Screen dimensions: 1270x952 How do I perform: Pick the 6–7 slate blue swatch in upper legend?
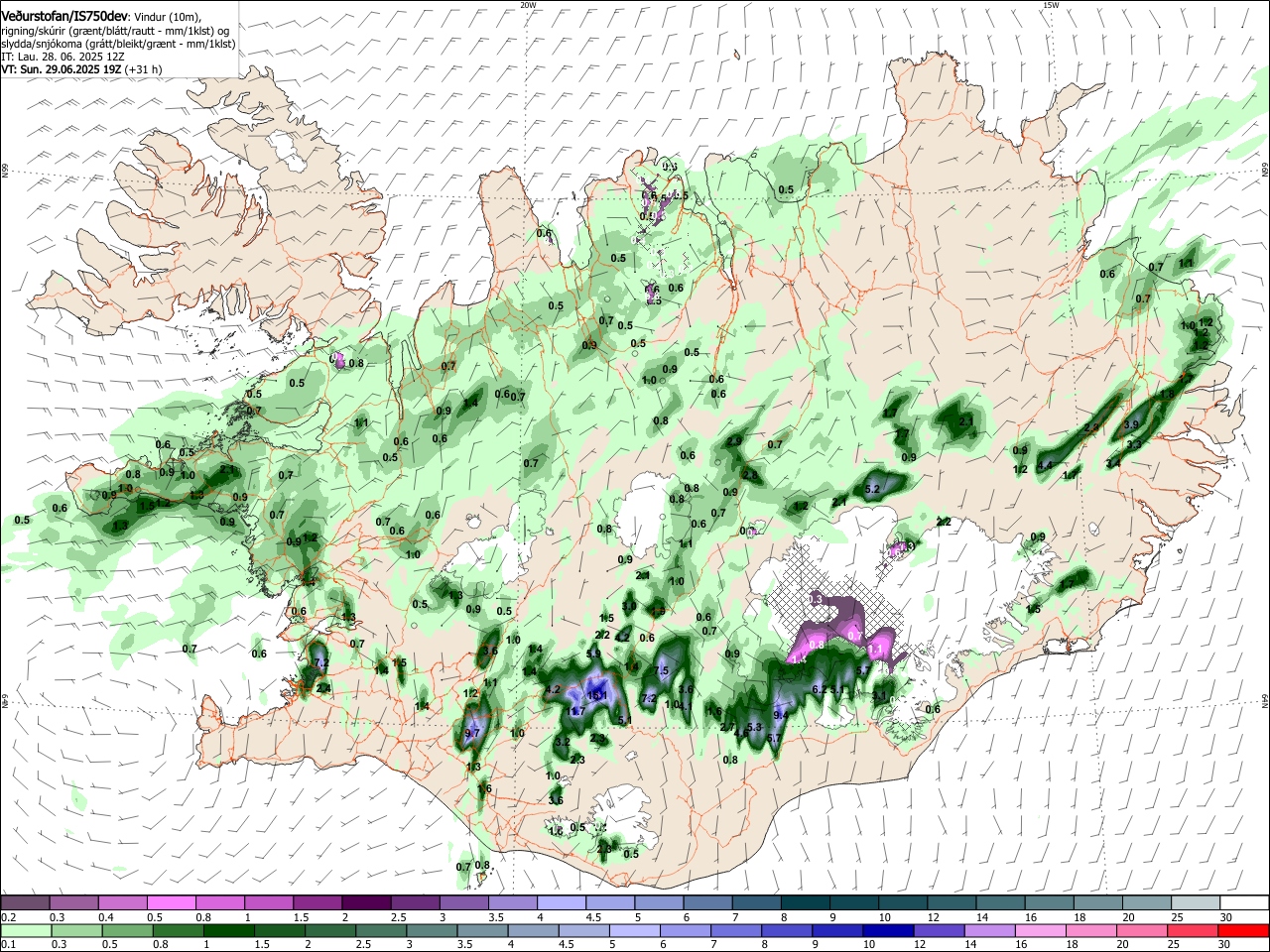pos(705,902)
